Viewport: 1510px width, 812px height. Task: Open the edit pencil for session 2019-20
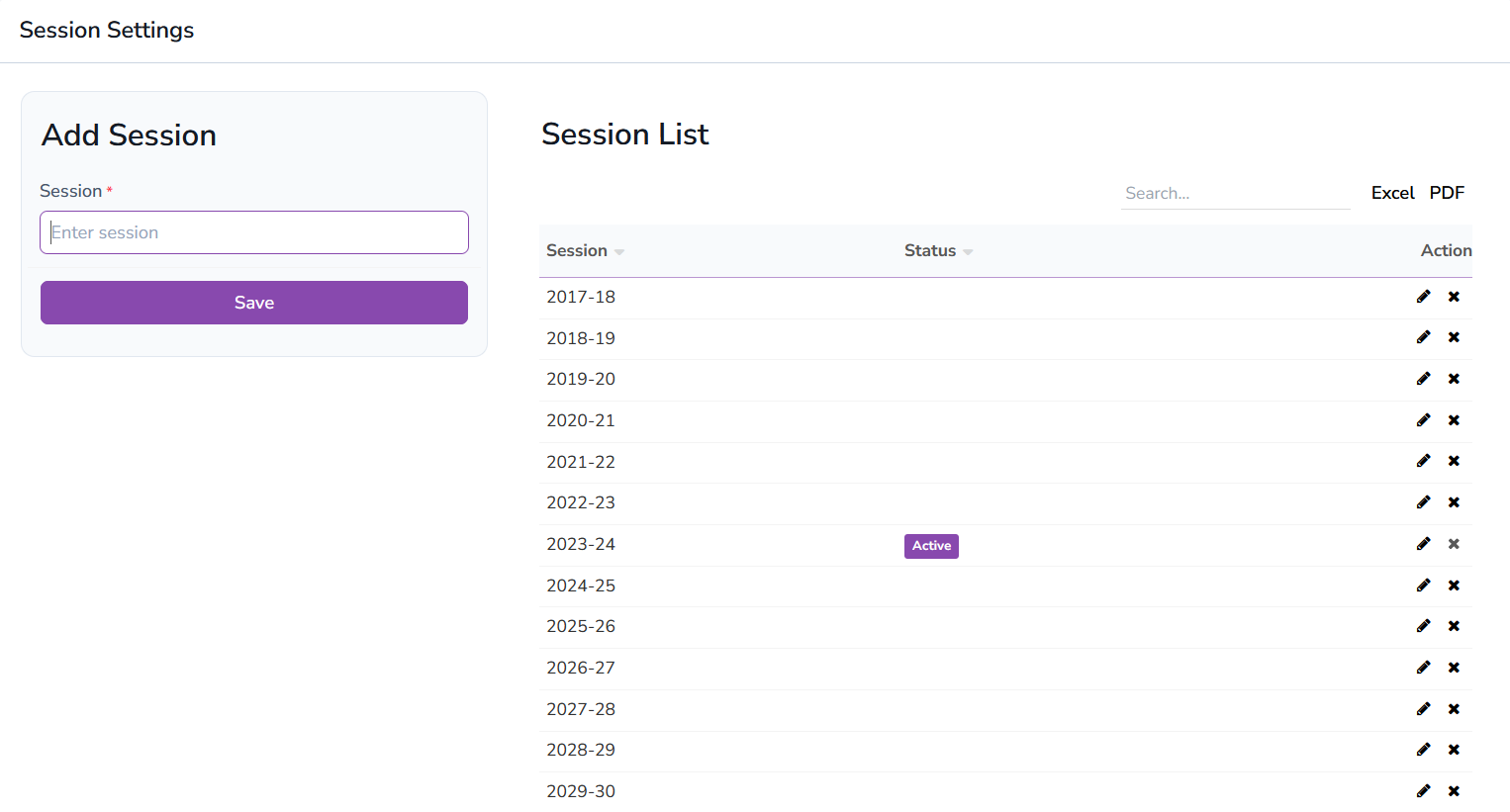[x=1423, y=378]
